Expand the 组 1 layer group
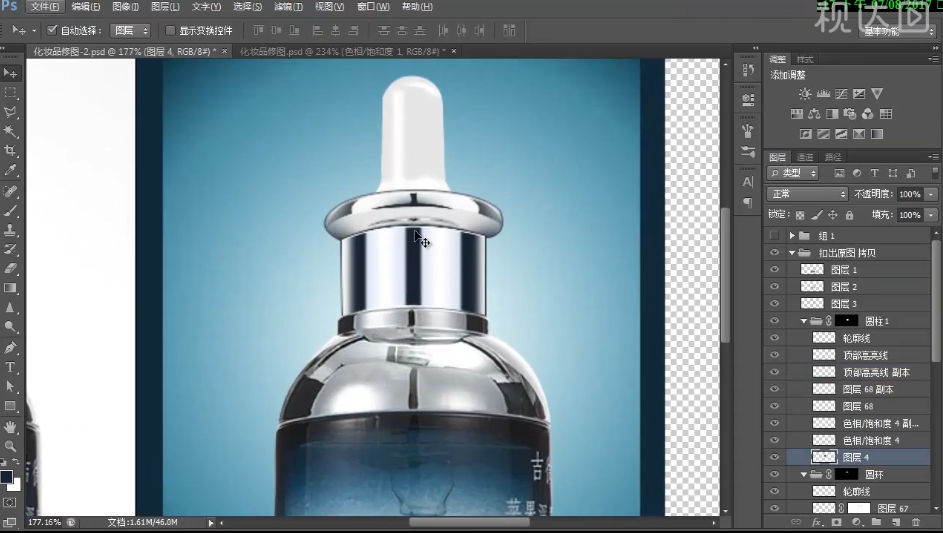The height and width of the screenshot is (533, 943). point(792,236)
